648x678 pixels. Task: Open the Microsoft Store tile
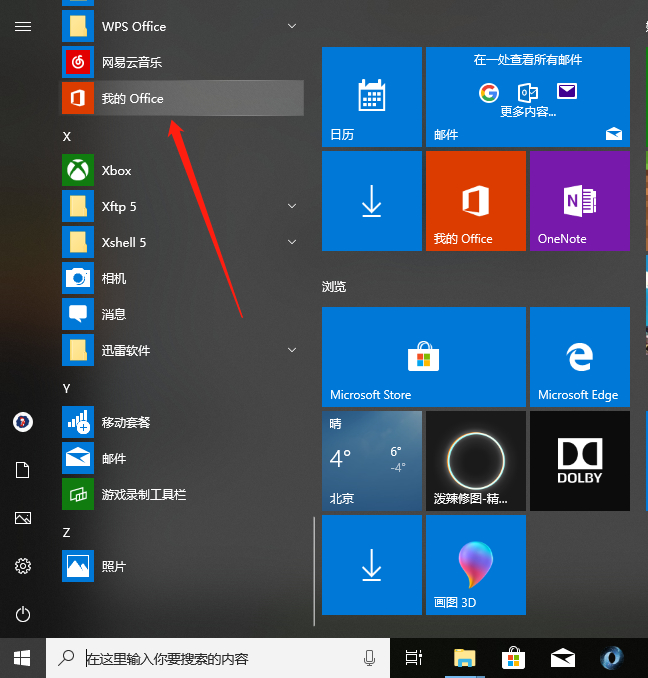tap(424, 357)
